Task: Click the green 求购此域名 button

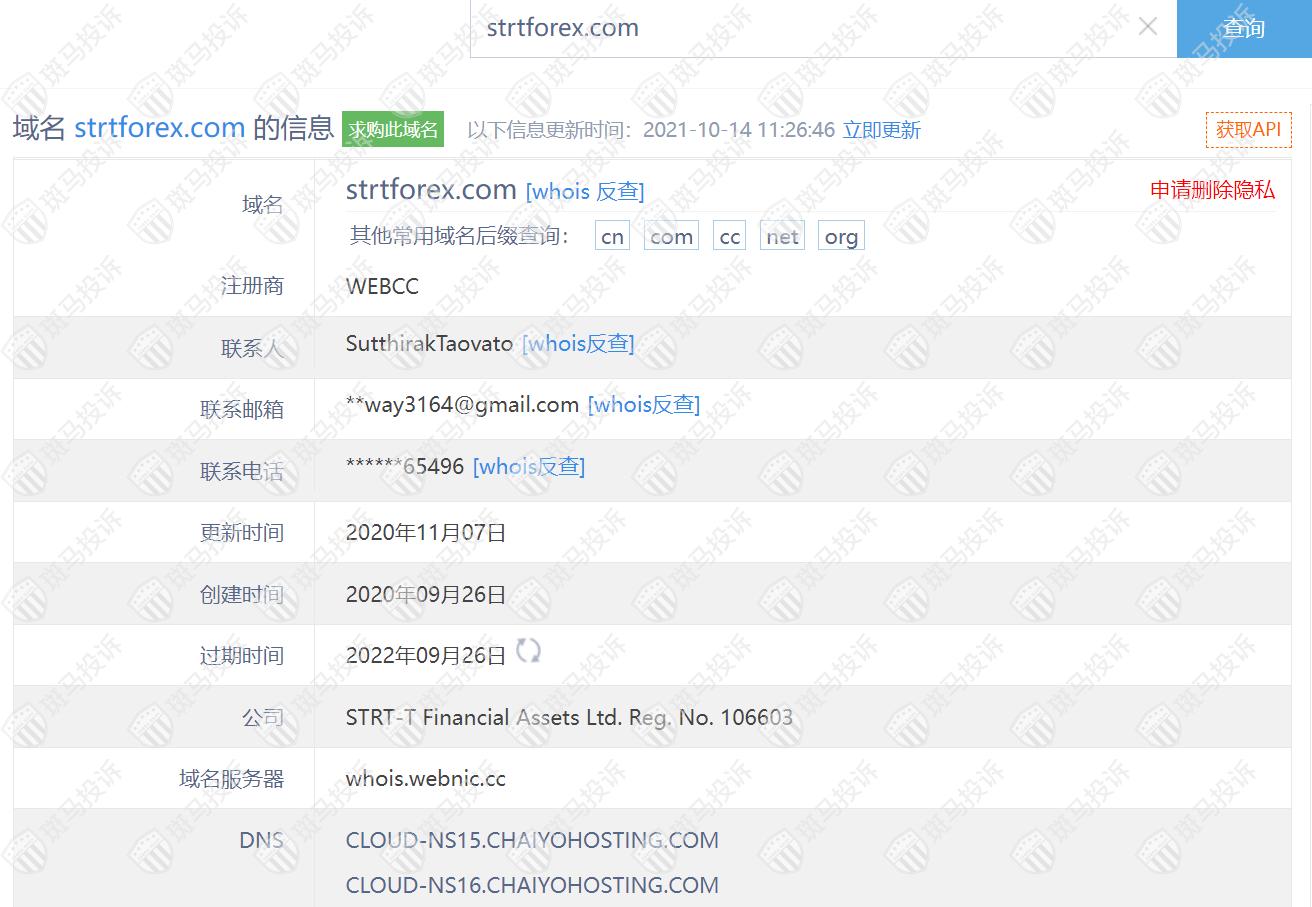Action: [x=393, y=129]
